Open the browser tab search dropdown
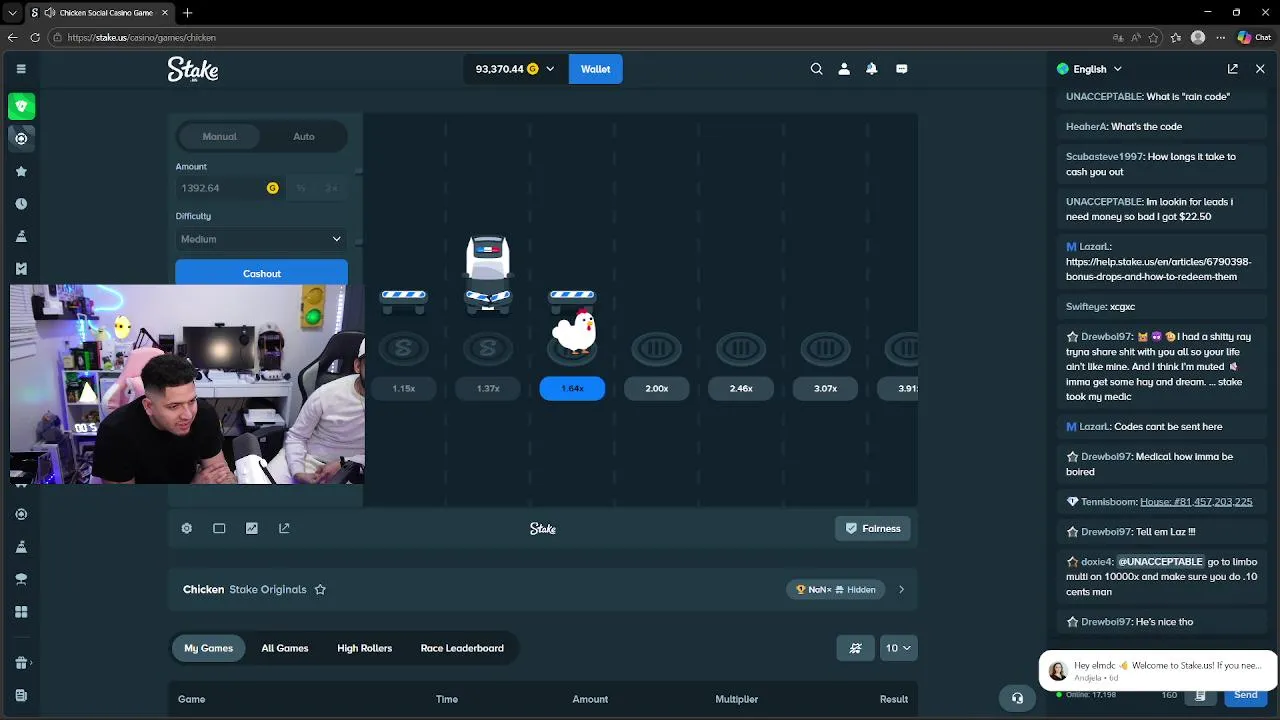The height and width of the screenshot is (720, 1280). point(12,12)
